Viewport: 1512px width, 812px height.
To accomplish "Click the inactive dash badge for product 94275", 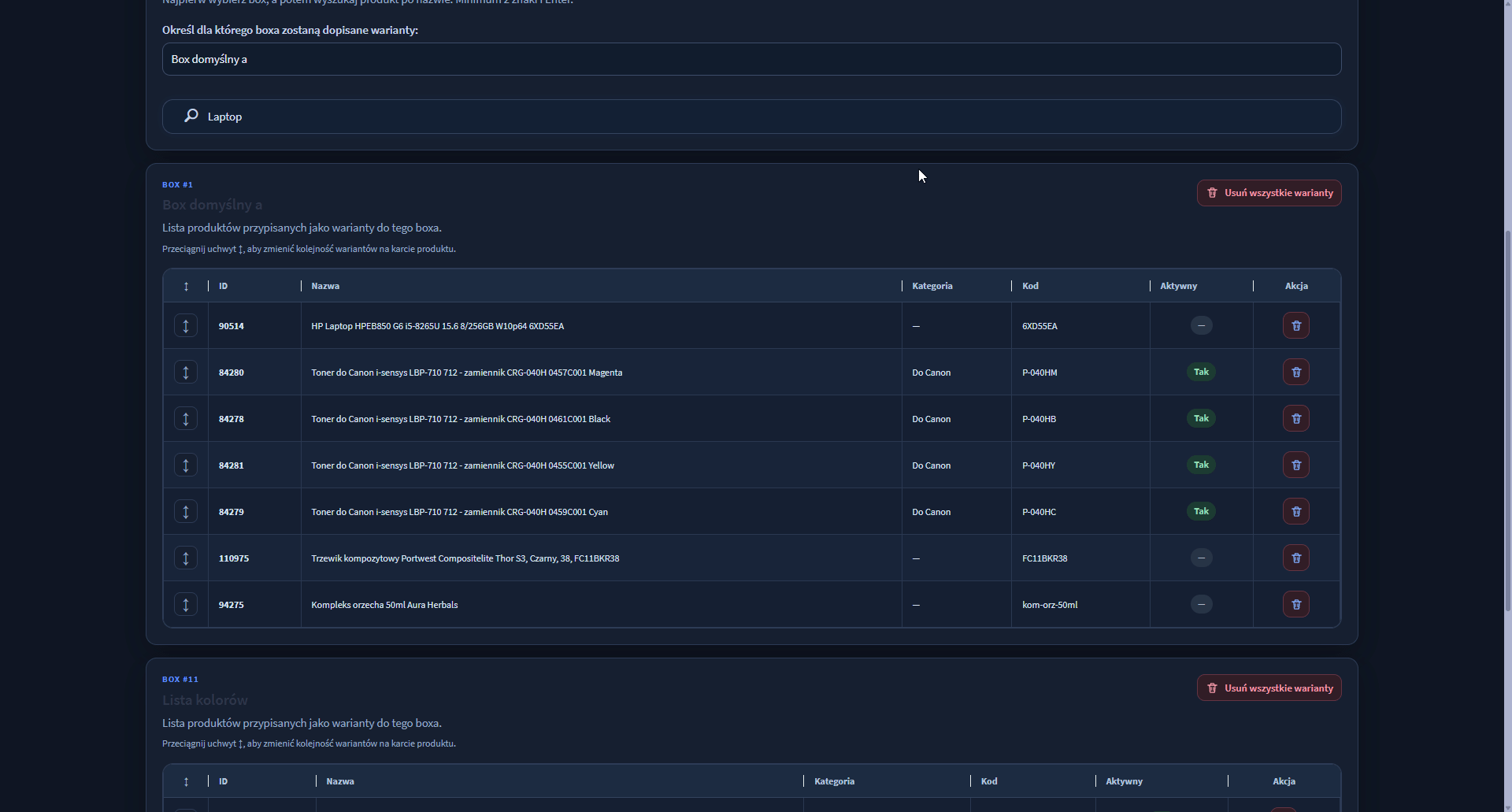I will pos(1201,604).
